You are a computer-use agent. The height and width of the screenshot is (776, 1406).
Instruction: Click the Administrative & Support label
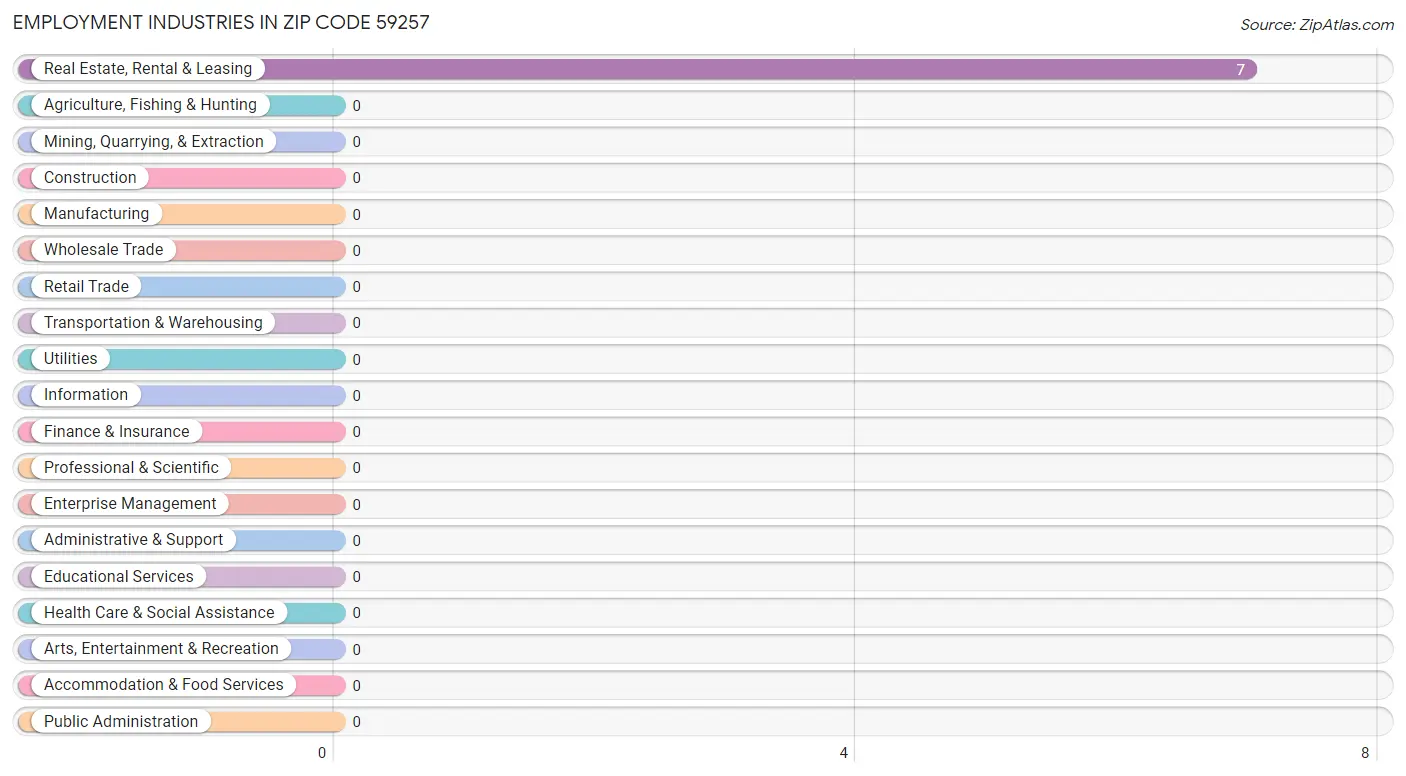(x=134, y=540)
